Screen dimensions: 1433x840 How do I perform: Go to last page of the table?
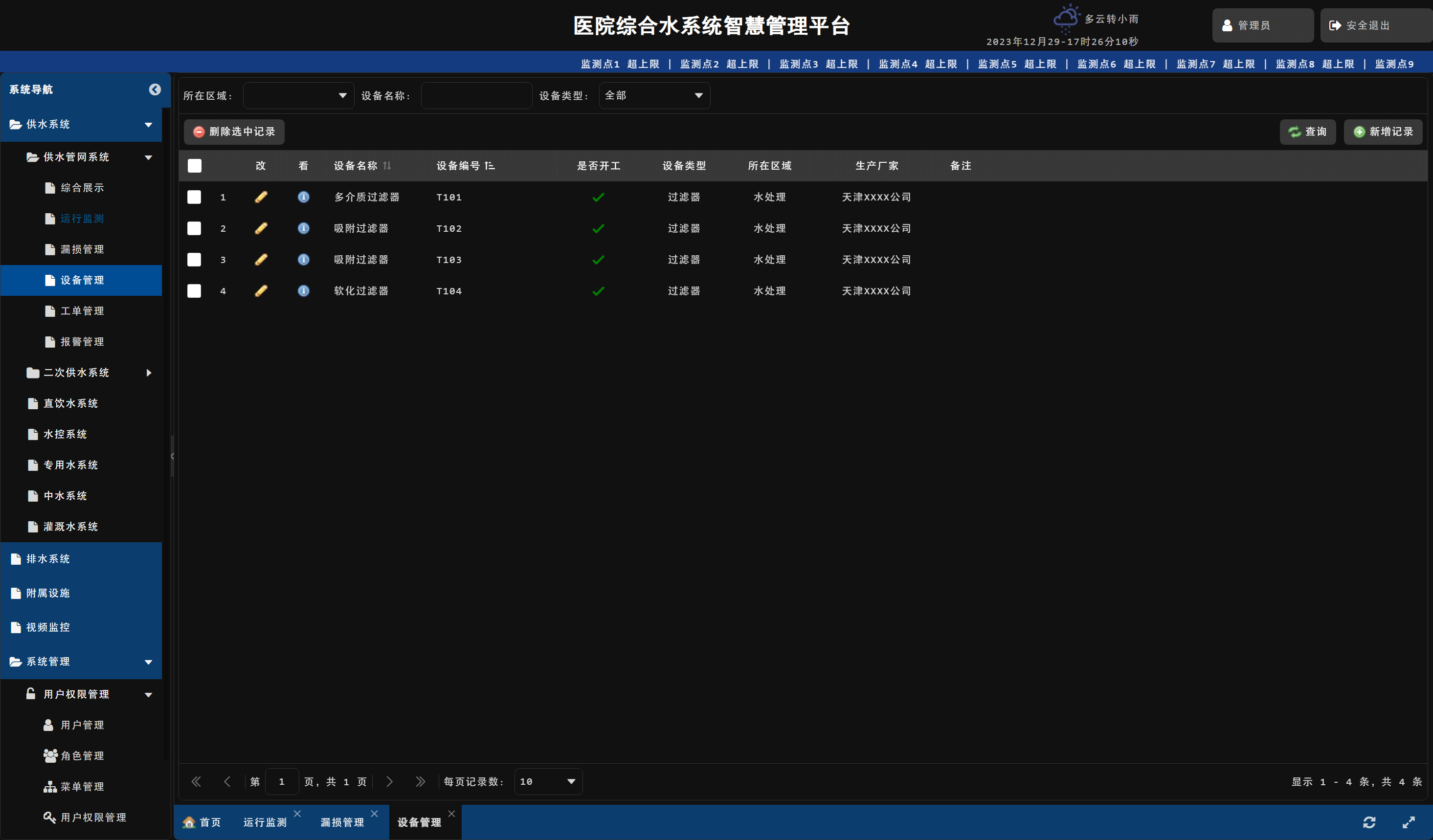[x=420, y=782]
